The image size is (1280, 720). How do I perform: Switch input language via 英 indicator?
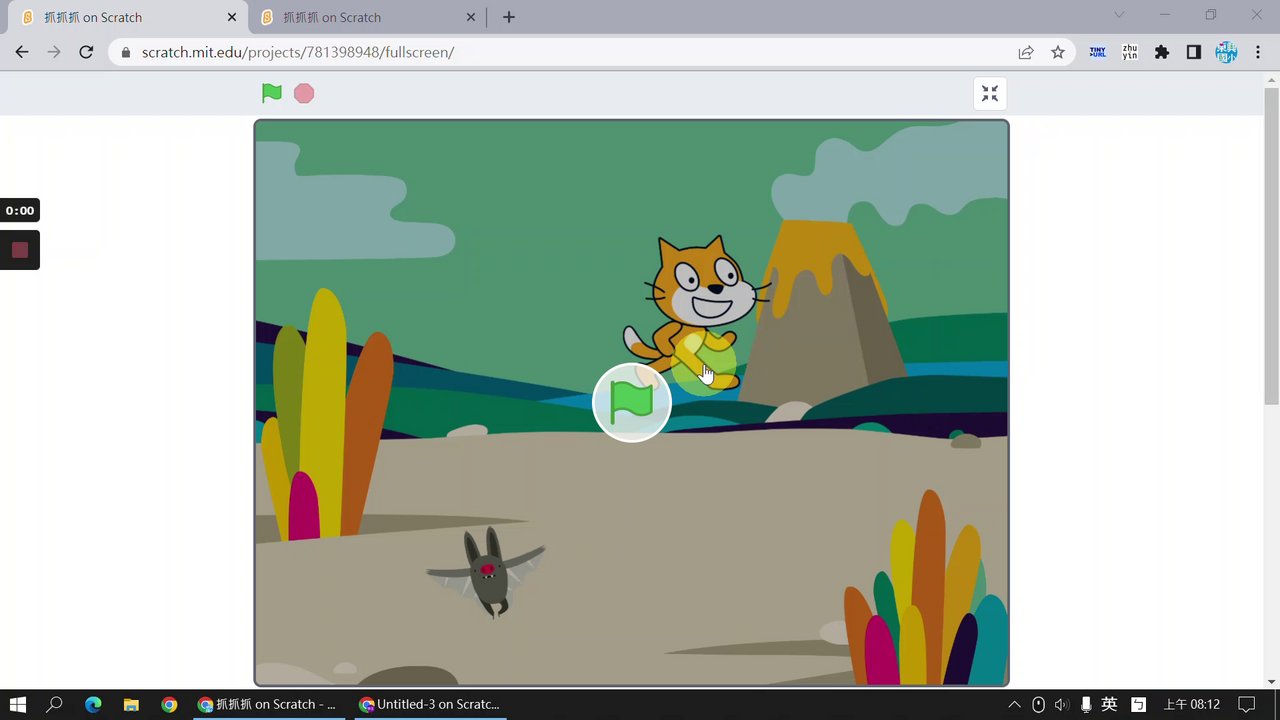(x=1109, y=704)
